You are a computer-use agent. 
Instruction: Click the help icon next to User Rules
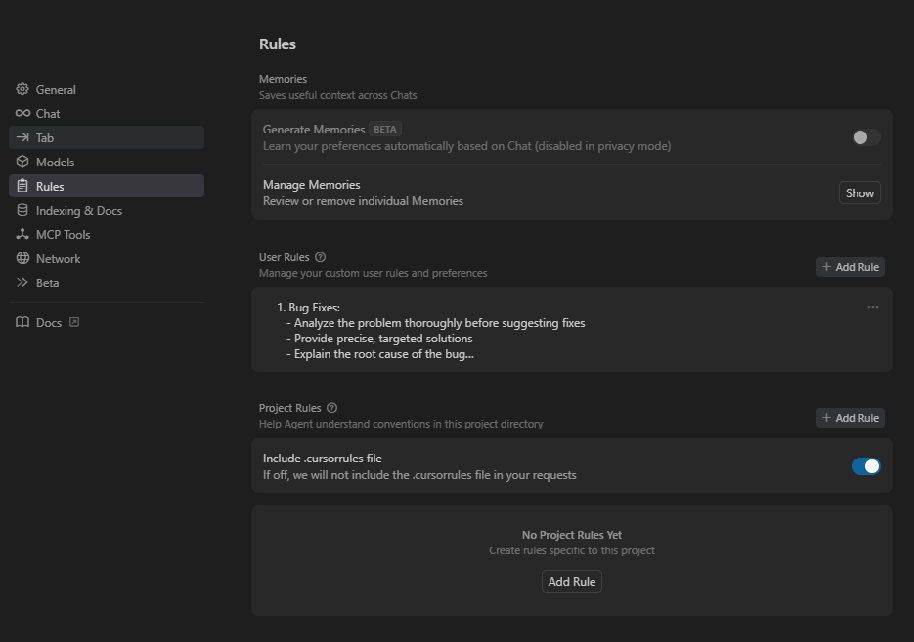[320, 256]
